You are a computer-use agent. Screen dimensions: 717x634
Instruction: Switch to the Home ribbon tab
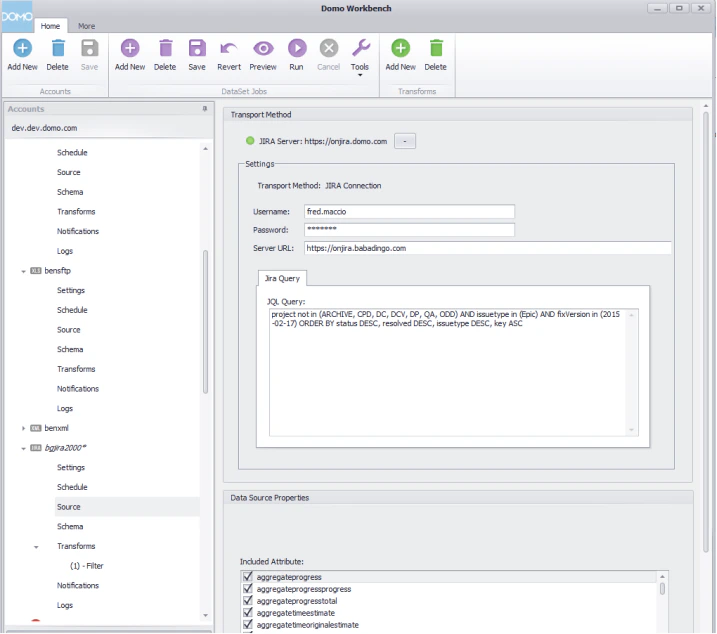50,26
